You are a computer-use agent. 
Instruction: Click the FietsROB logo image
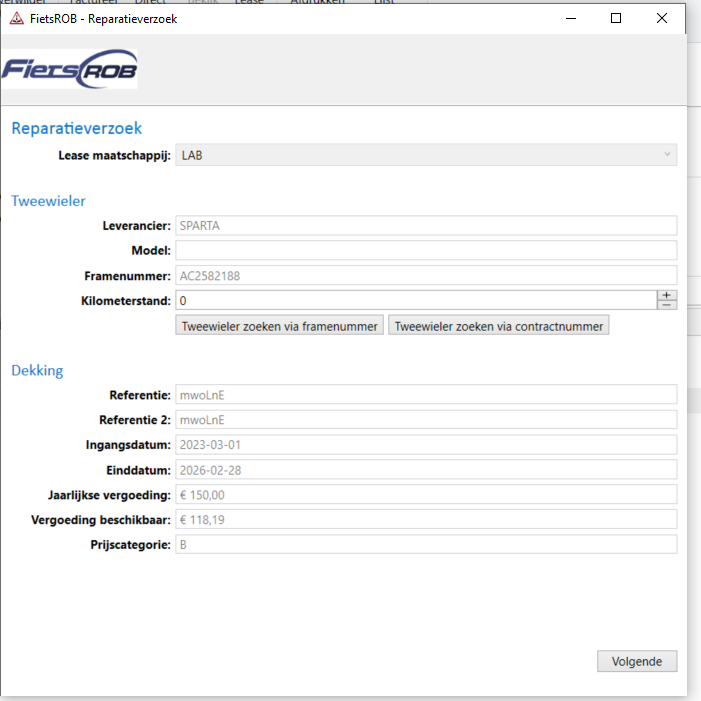click(70, 69)
